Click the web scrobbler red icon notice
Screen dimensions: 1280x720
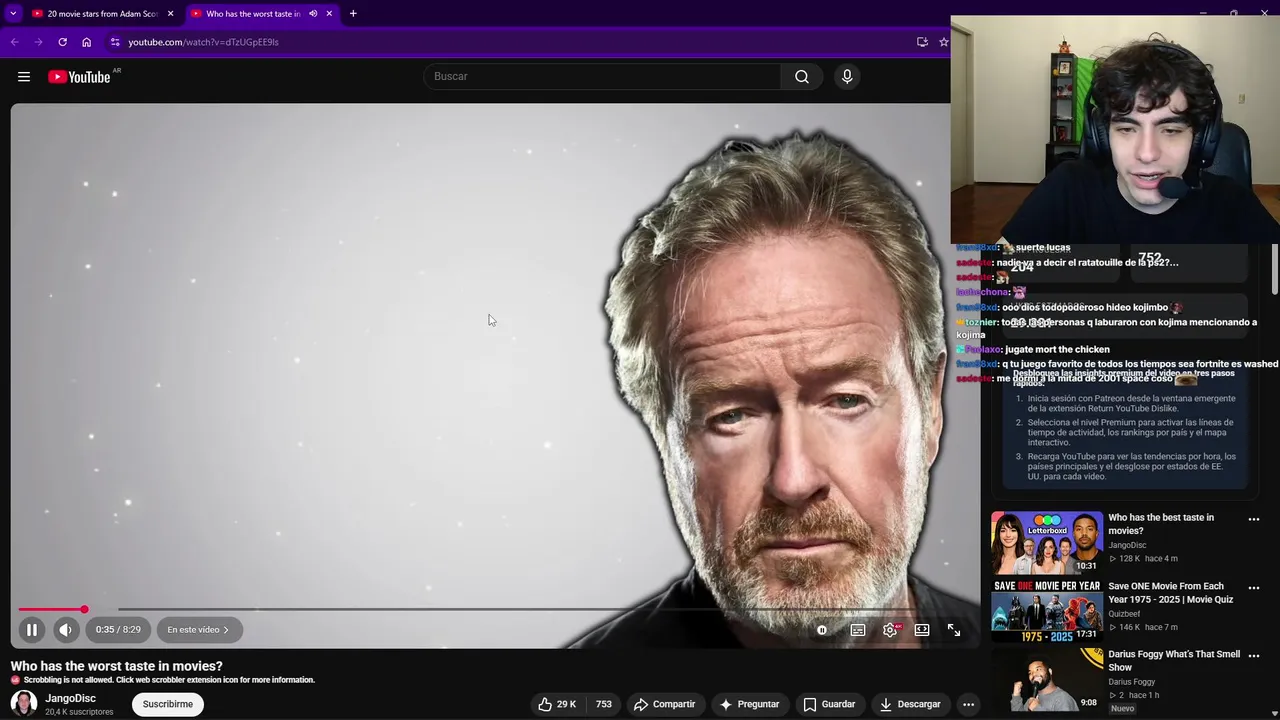(x=15, y=680)
